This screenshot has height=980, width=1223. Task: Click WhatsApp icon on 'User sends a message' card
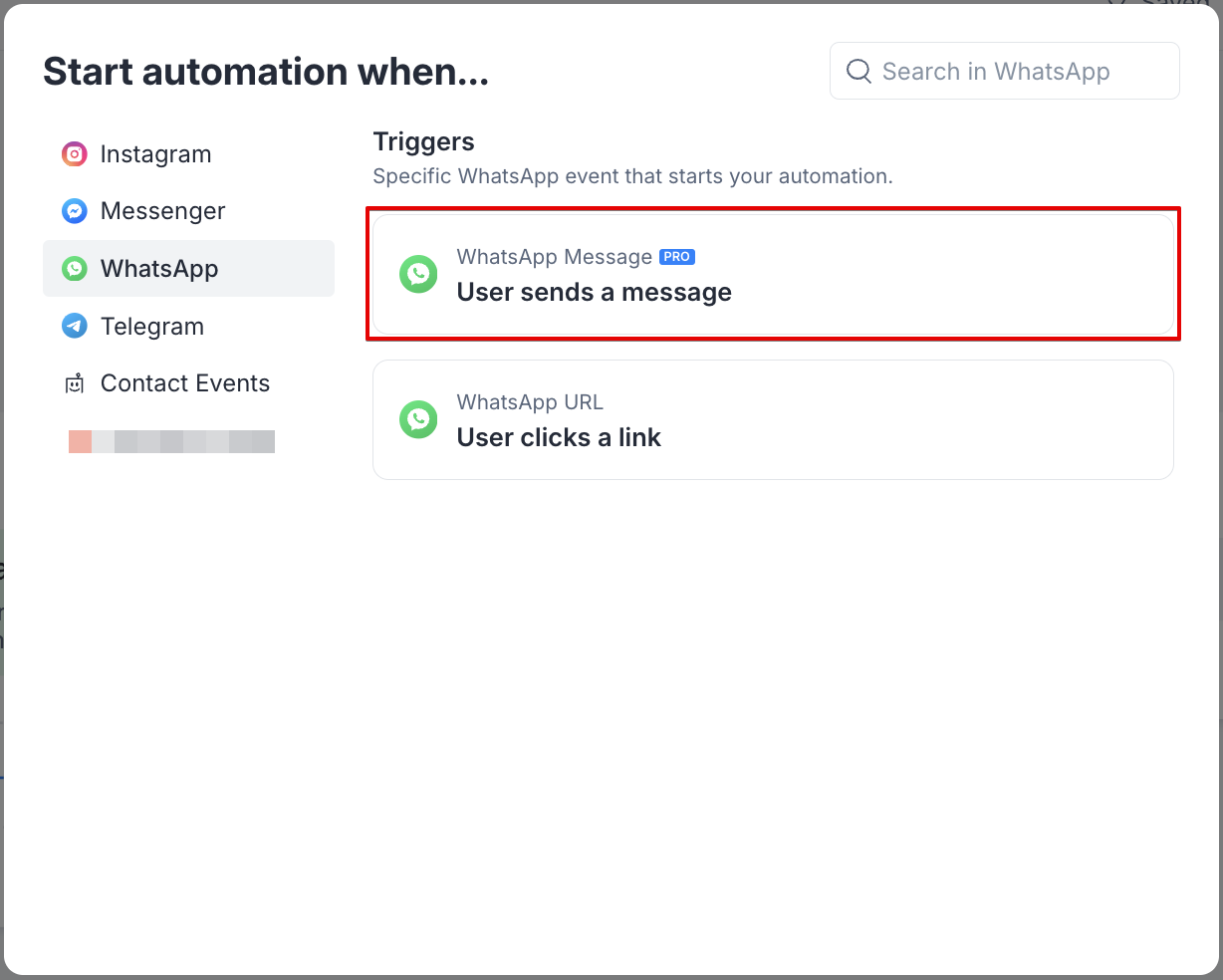(418, 274)
